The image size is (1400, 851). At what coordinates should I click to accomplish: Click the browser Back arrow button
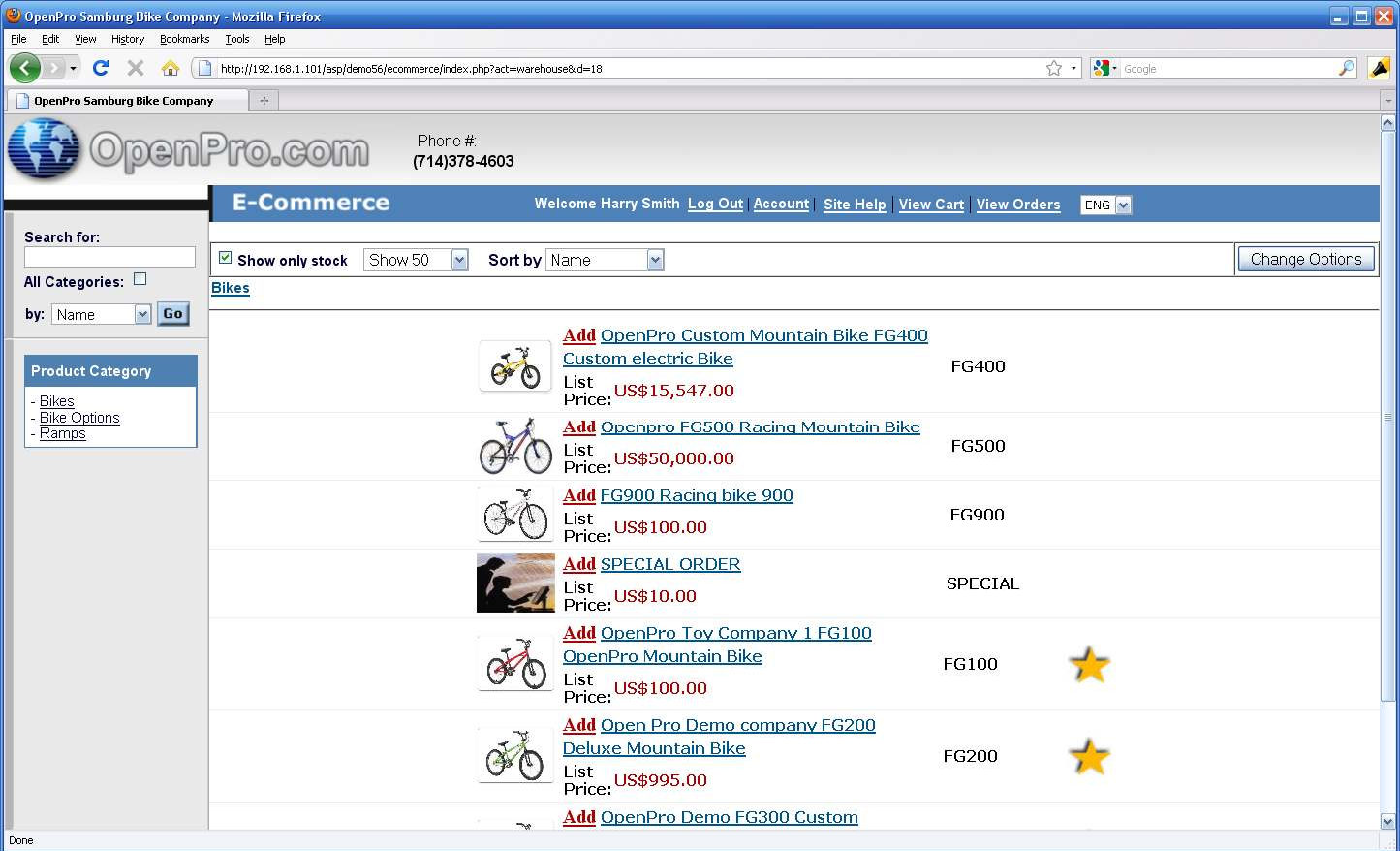[25, 68]
